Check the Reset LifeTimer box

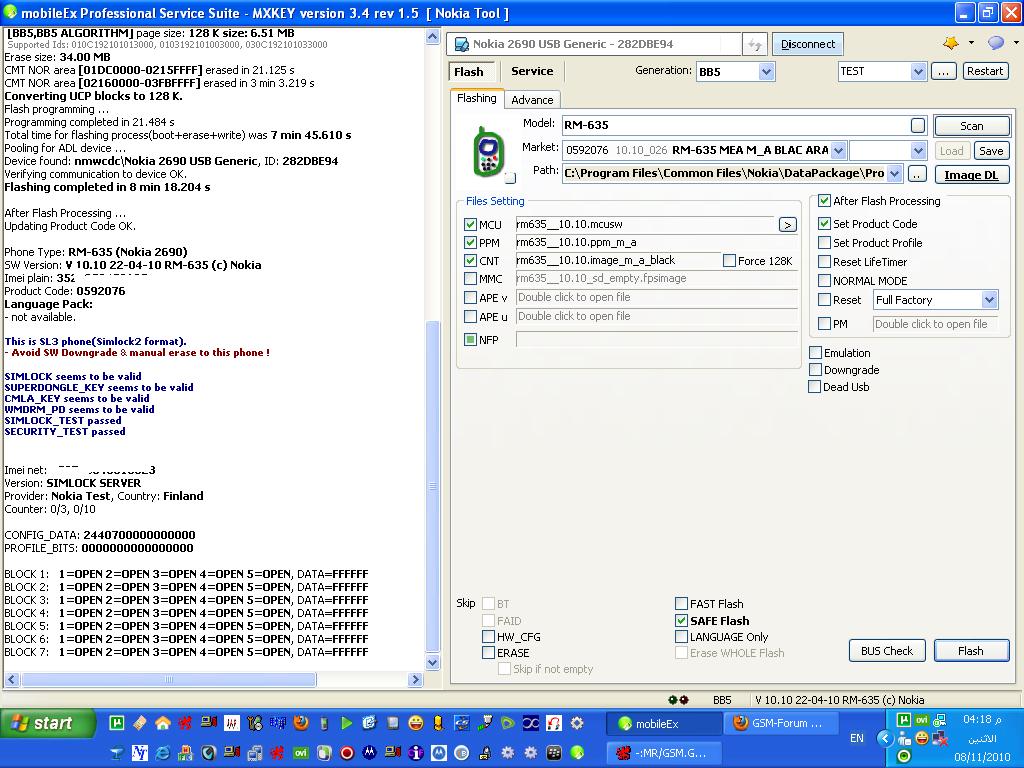824,262
